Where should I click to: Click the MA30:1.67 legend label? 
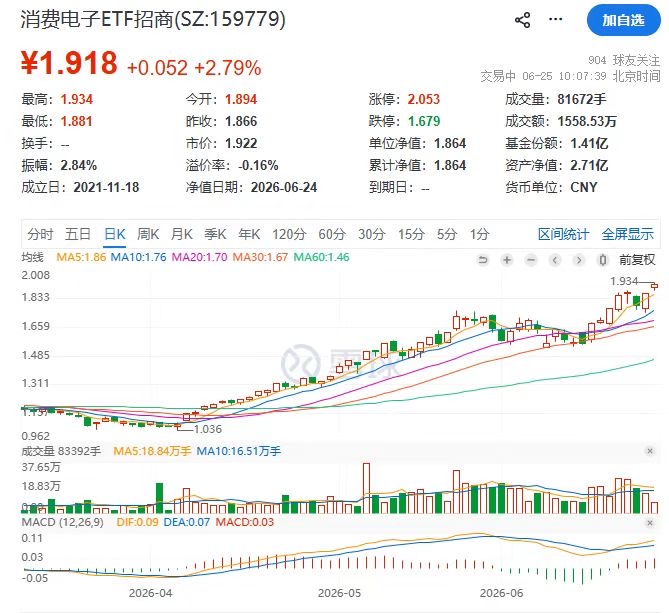pos(260,257)
